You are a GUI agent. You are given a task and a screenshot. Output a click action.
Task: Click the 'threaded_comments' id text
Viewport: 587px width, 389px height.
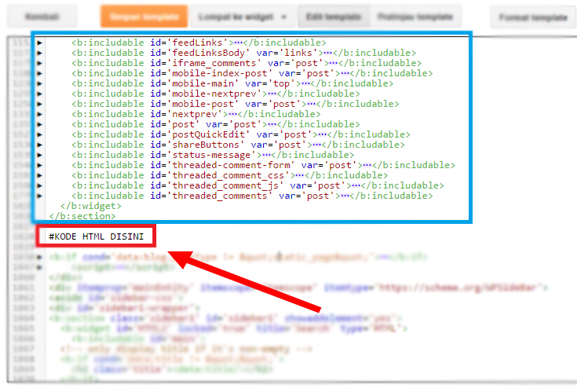tap(220, 196)
